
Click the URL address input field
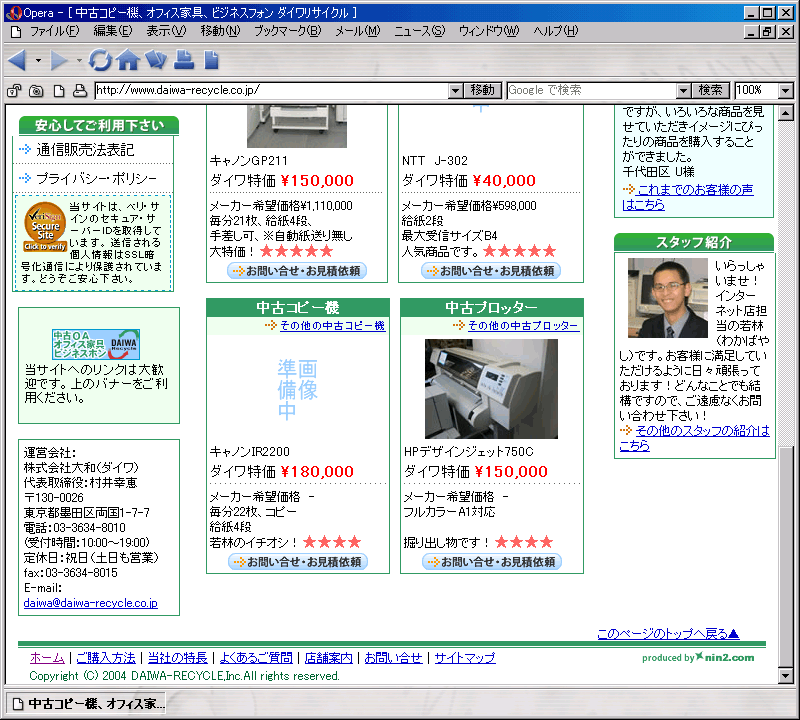(x=272, y=90)
